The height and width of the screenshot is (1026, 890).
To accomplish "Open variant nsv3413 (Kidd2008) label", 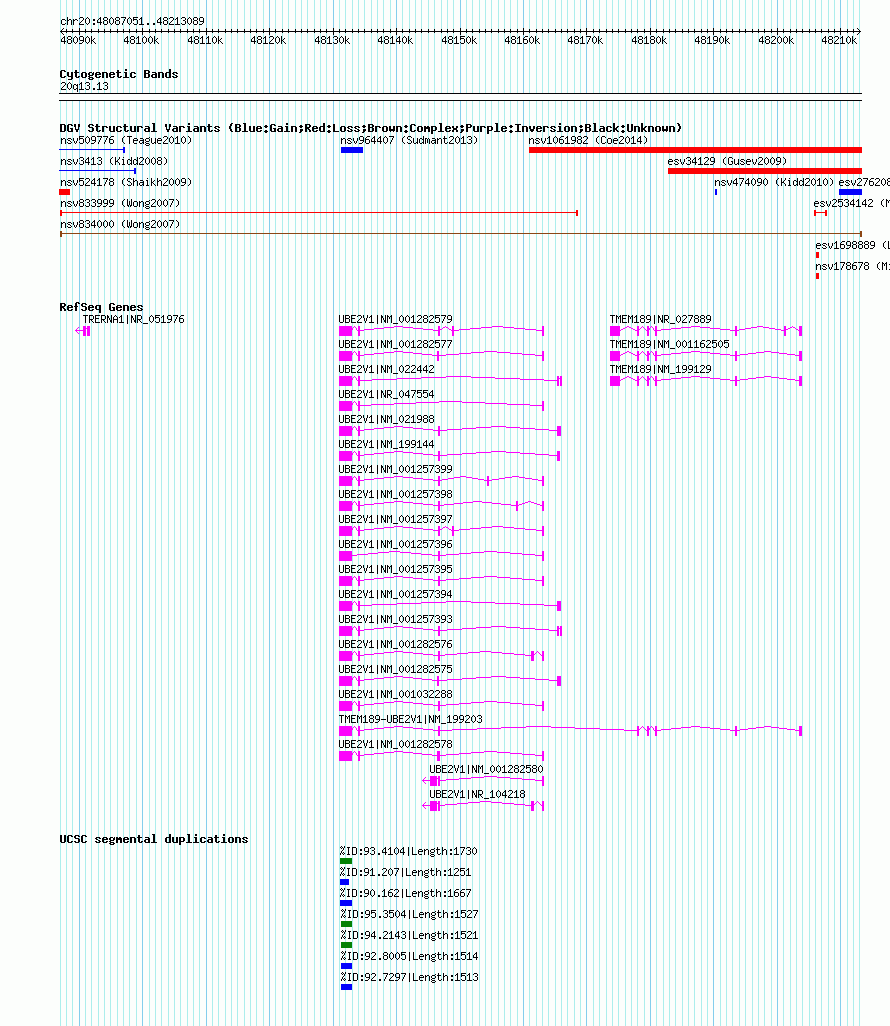I will pyautogui.click(x=114, y=161).
